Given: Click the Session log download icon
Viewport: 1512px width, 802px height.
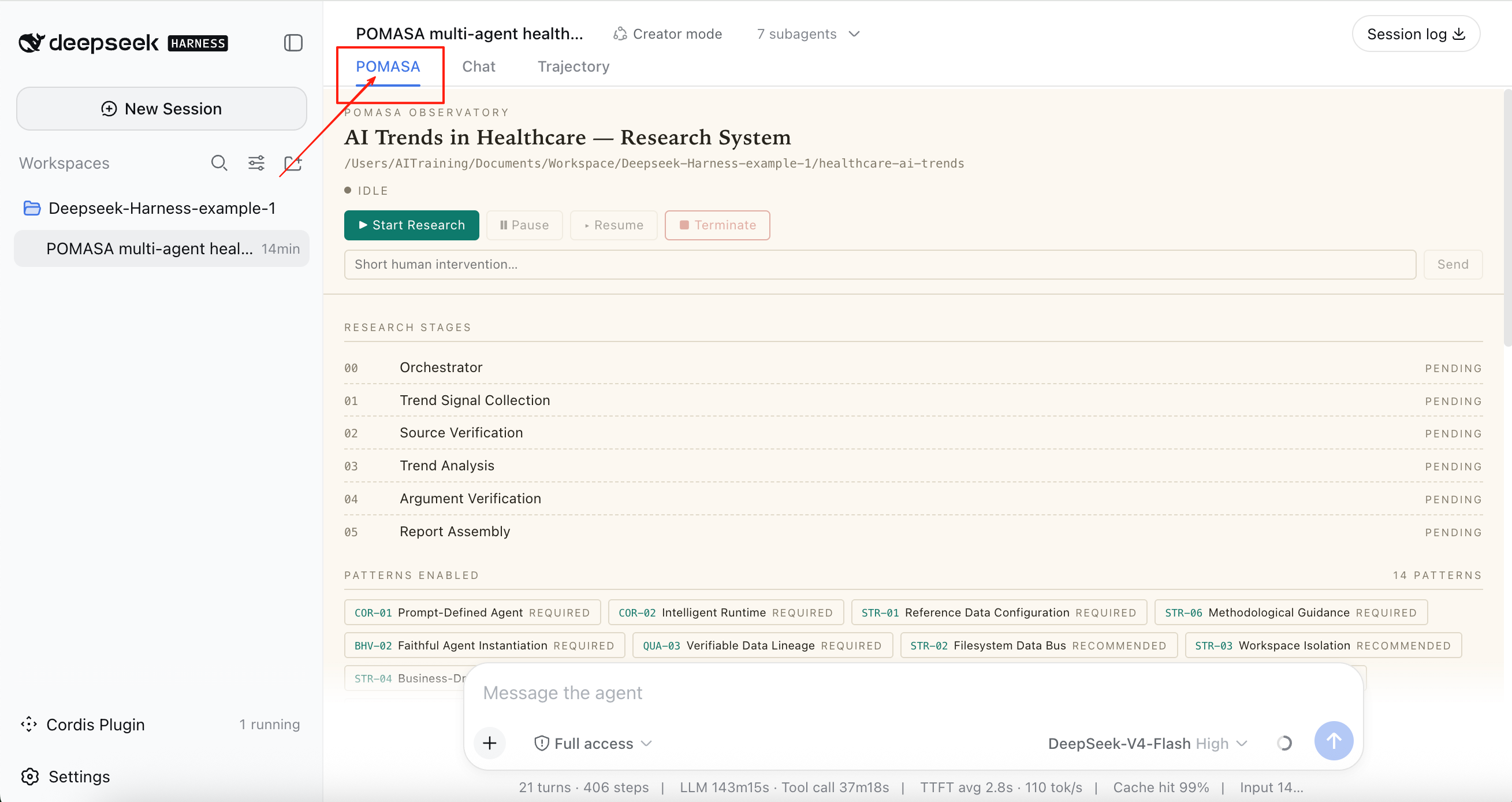Looking at the screenshot, I should point(1459,34).
